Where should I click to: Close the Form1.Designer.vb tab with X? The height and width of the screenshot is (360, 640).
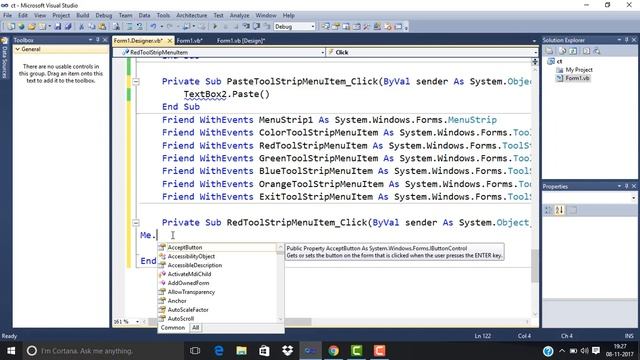[x=170, y=40]
